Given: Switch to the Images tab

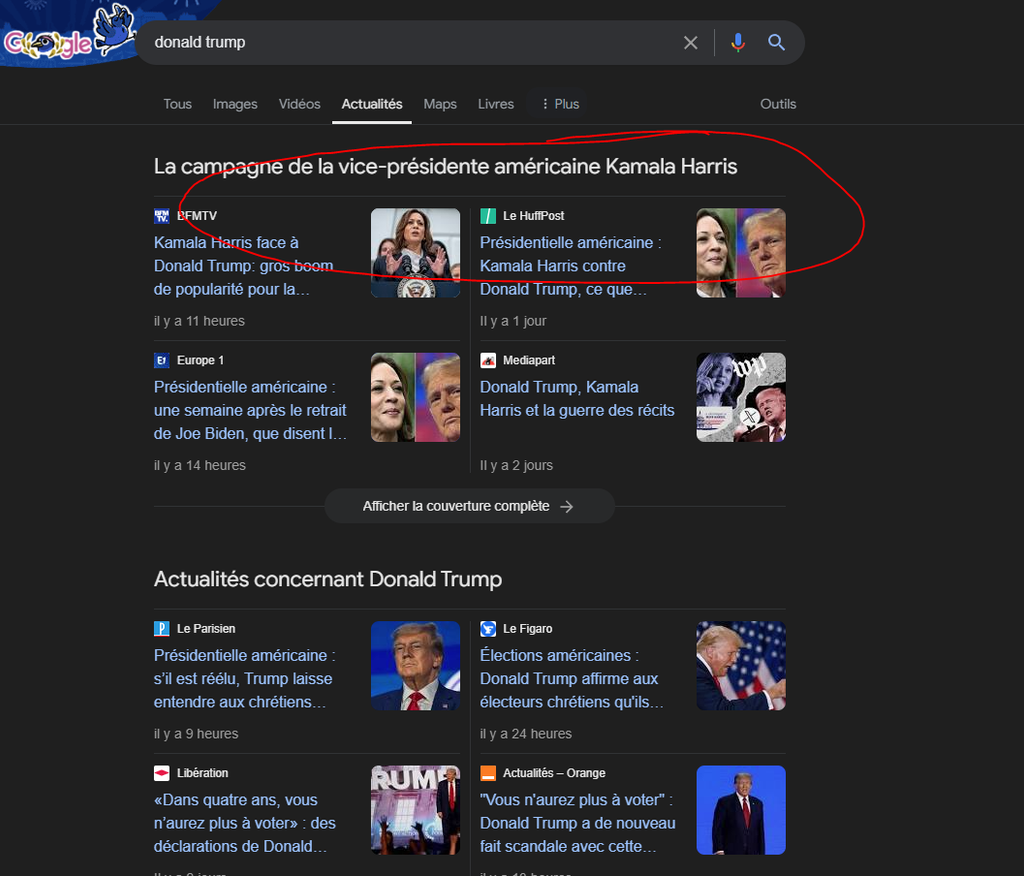Looking at the screenshot, I should 235,104.
